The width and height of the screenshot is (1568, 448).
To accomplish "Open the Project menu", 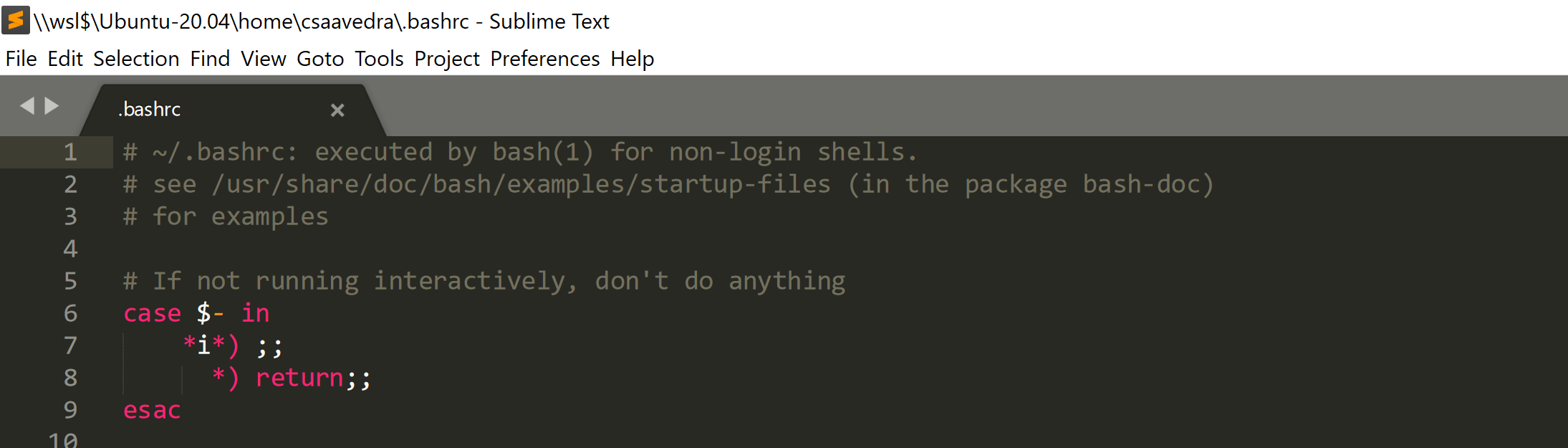I will (x=447, y=59).
